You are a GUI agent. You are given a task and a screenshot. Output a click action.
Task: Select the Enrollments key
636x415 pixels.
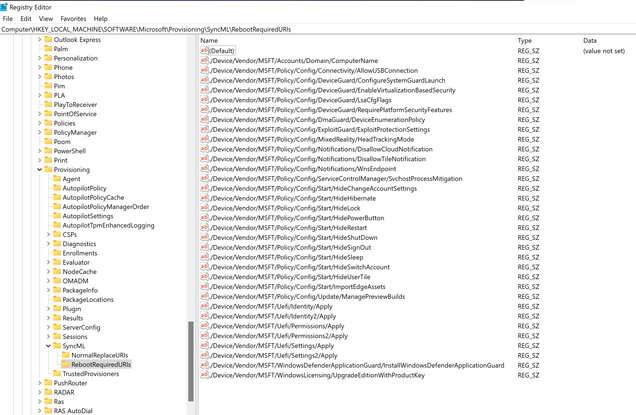(x=80, y=253)
